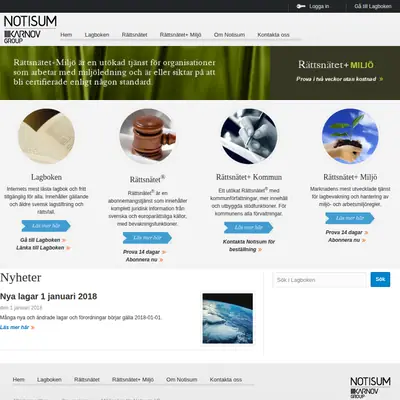Click the Rättsnätet card heading
The image size is (400, 400).
coord(147,179)
